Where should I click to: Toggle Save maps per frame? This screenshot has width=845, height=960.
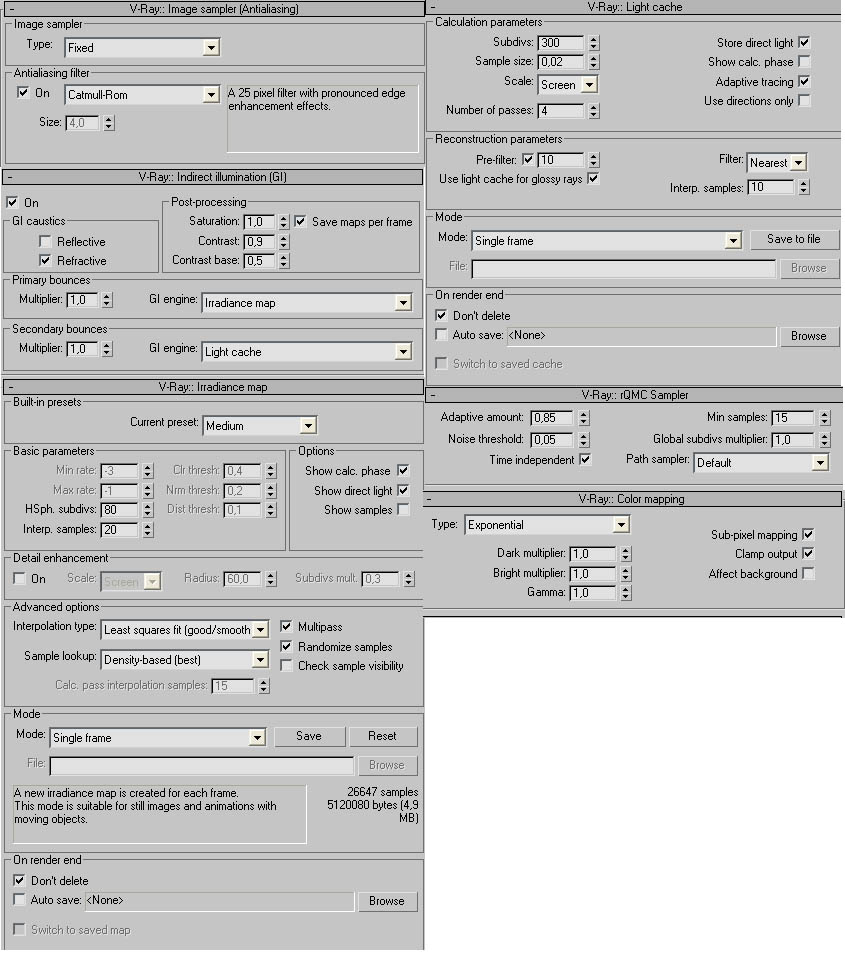coord(300,222)
